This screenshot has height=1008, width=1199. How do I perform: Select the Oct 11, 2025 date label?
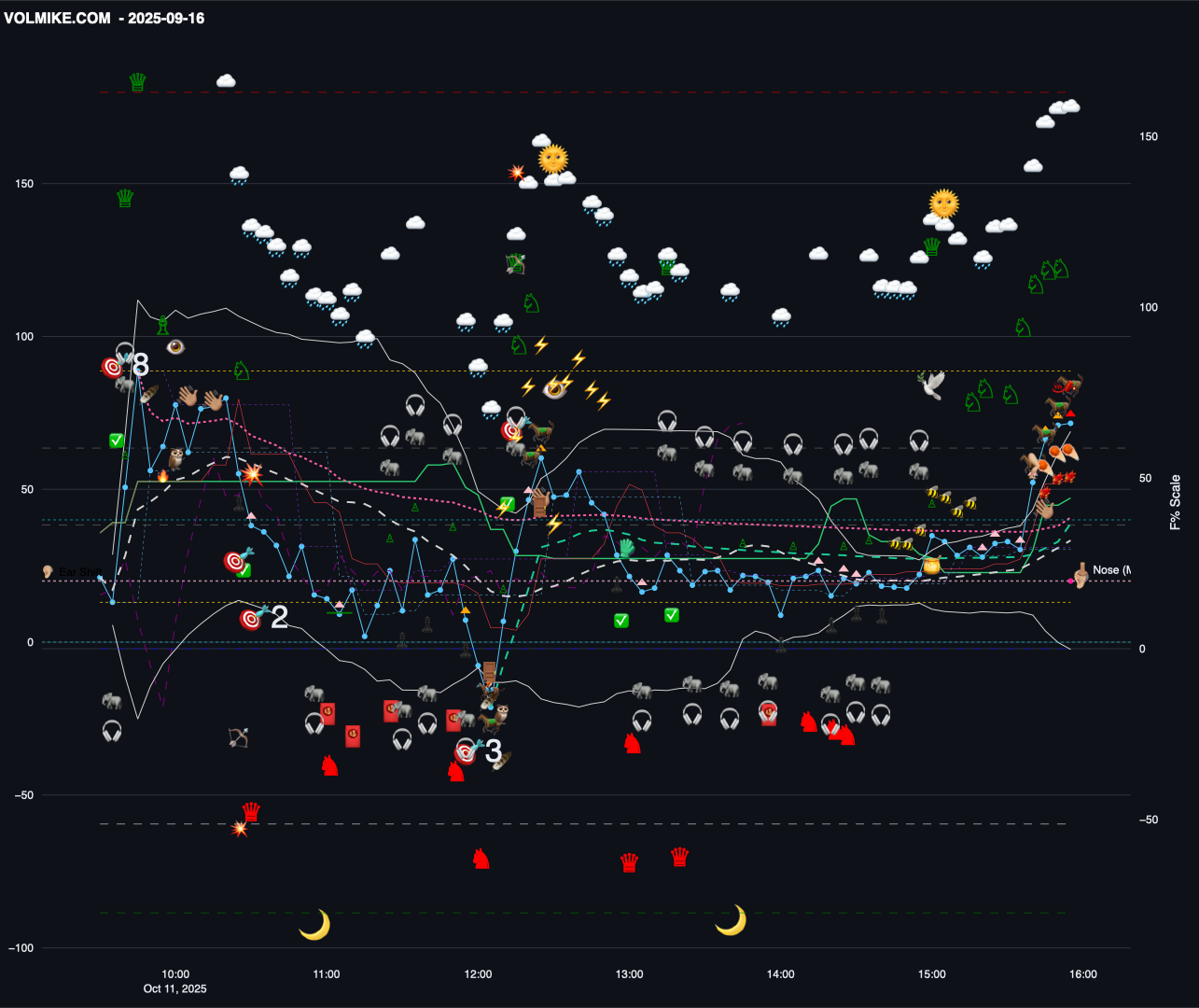175,988
